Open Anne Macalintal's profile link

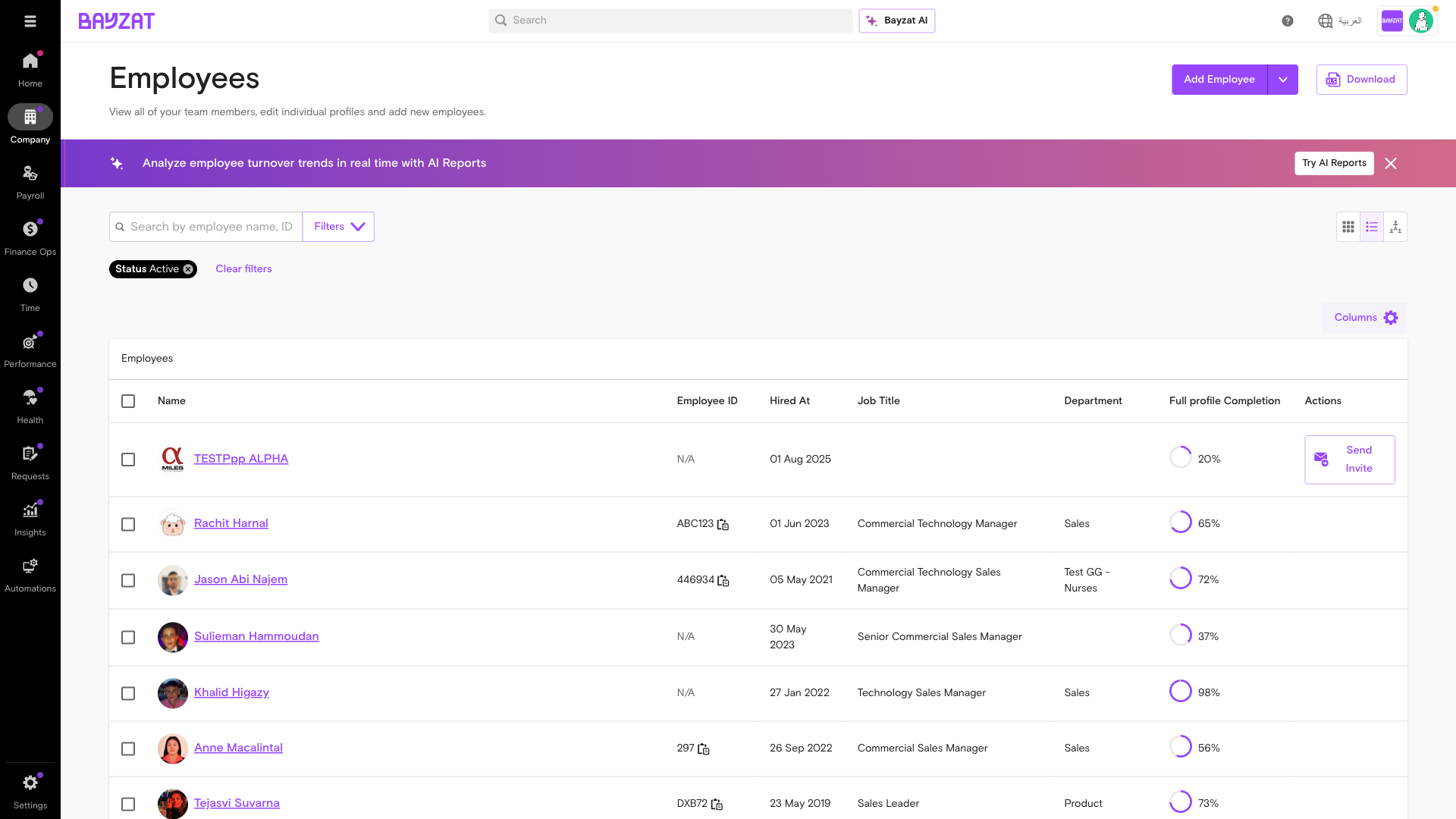[238, 748]
